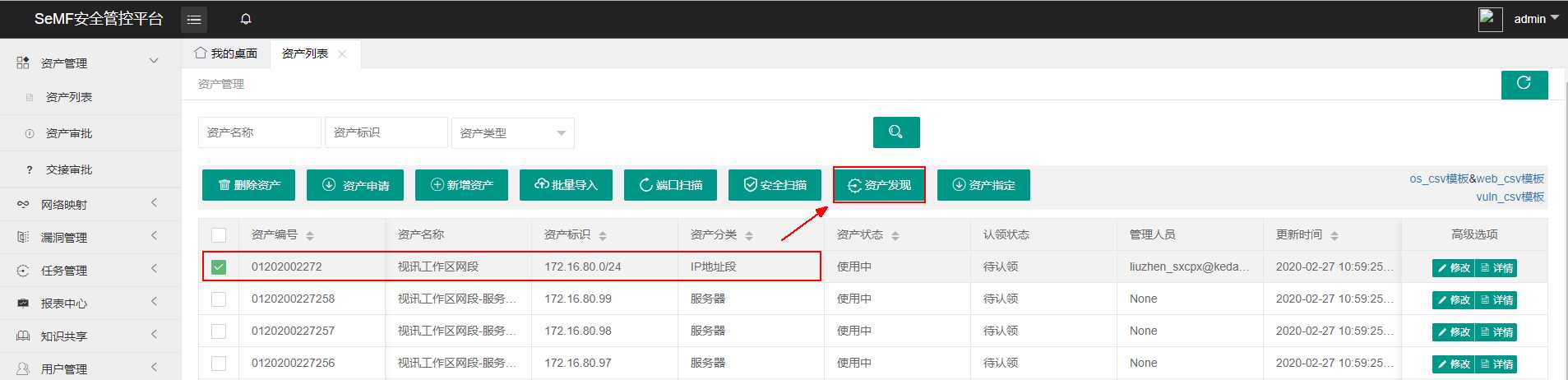Open the os_csv模板 link
Image resolution: width=1568 pixels, height=380 pixels.
click(x=1439, y=178)
